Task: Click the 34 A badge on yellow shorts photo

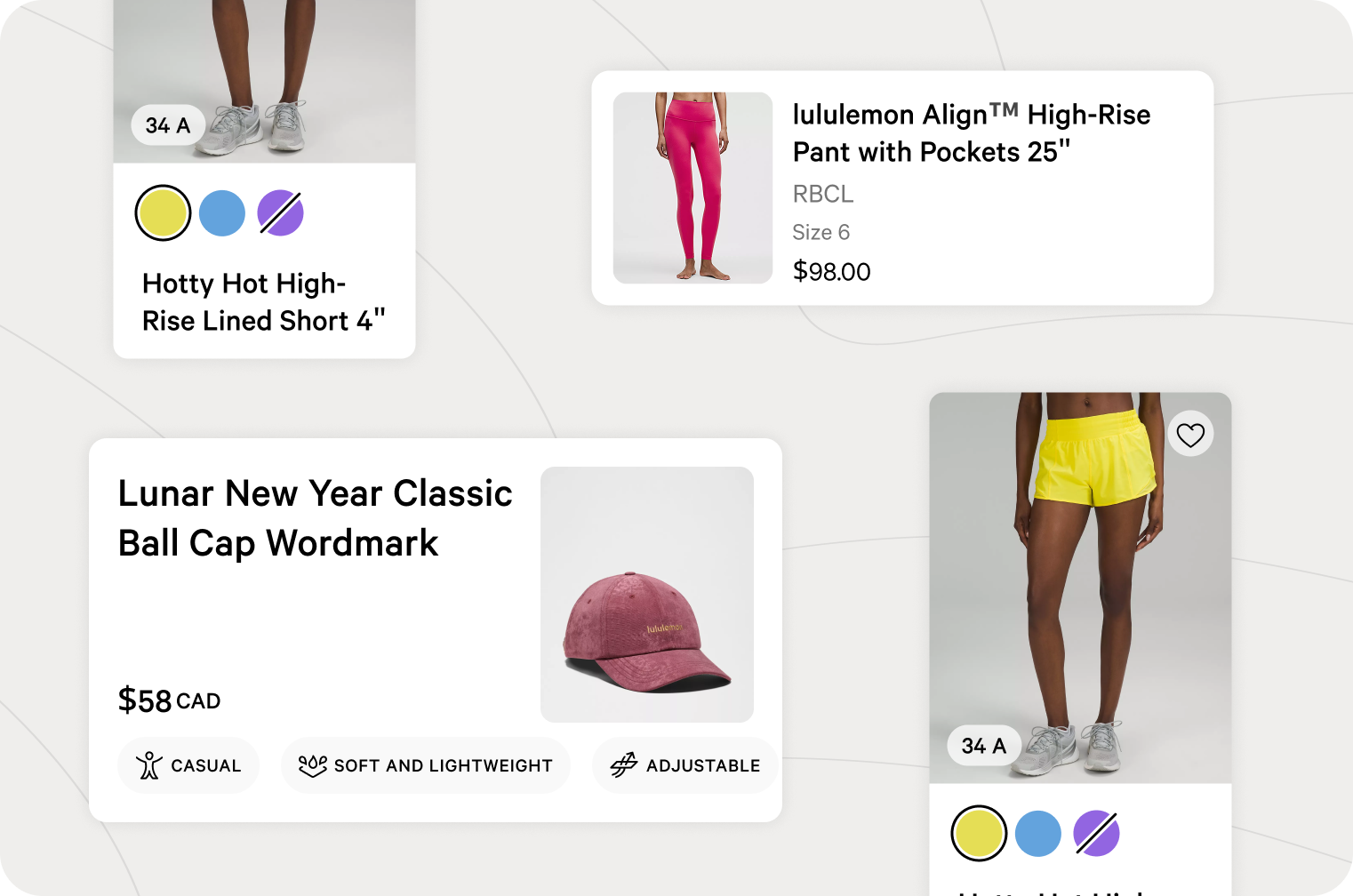Action: click(x=984, y=746)
